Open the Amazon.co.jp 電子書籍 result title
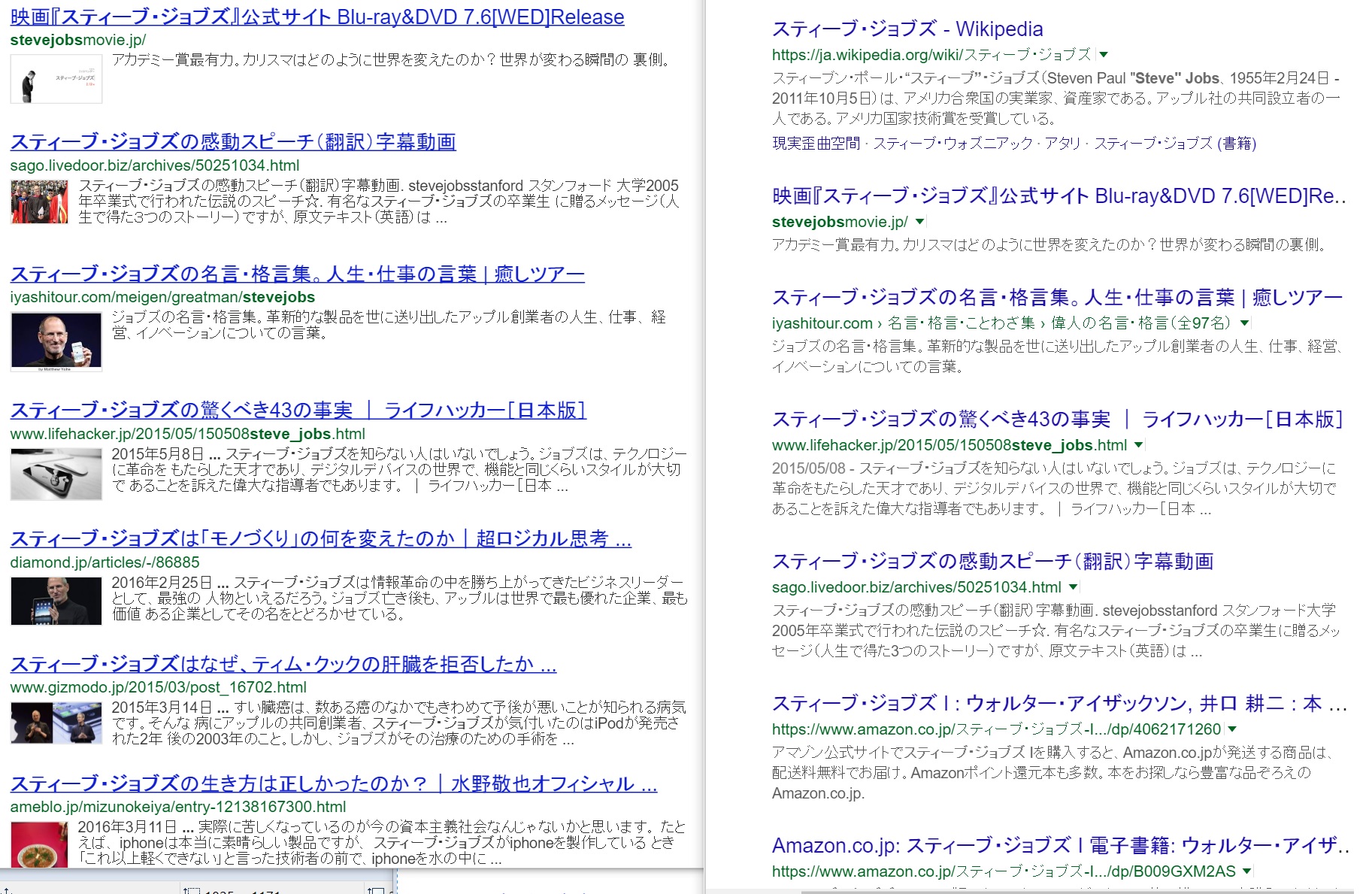The width and height of the screenshot is (1372, 894). click(1060, 846)
